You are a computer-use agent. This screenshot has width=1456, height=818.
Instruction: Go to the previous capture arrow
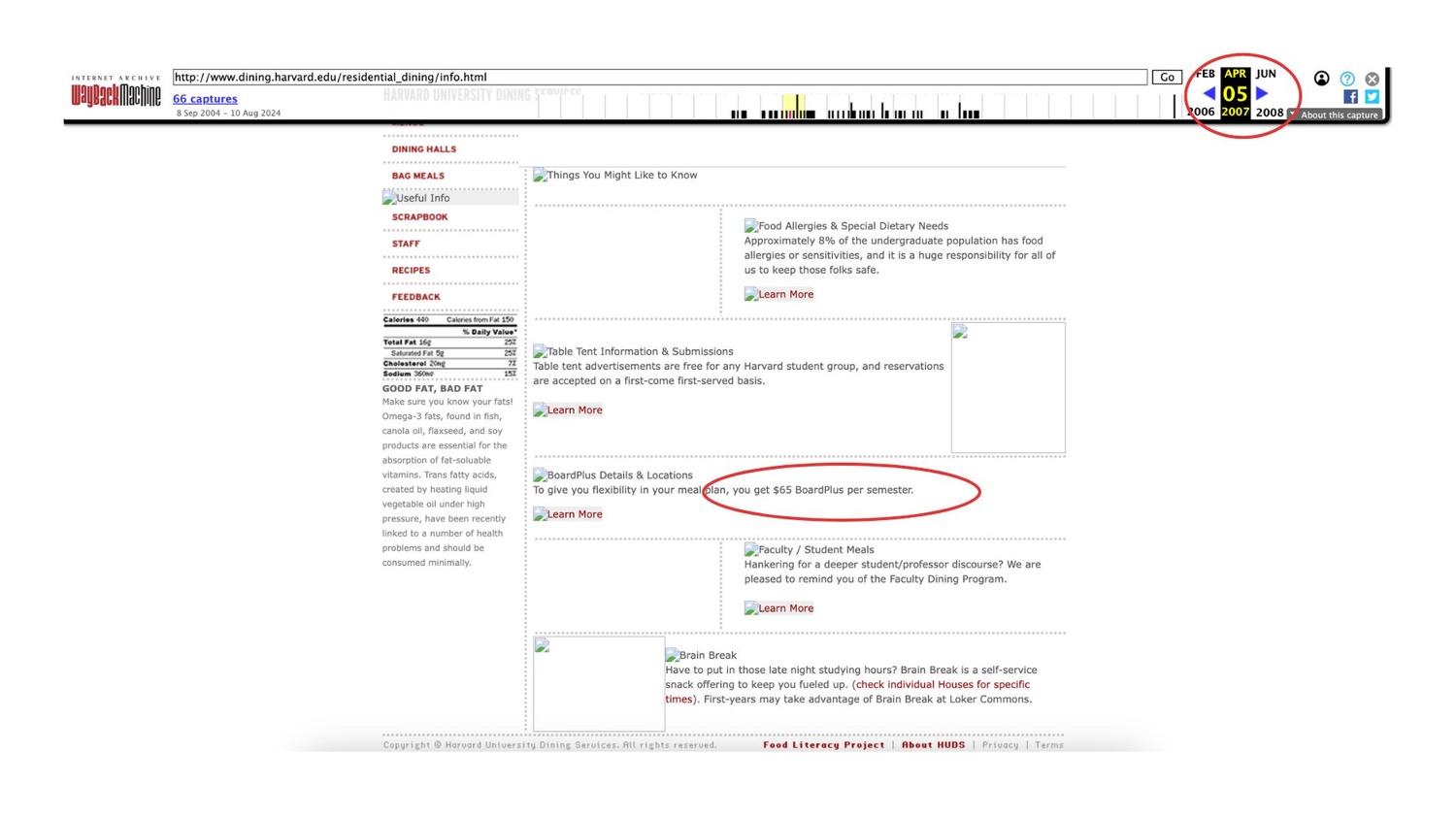point(1208,93)
